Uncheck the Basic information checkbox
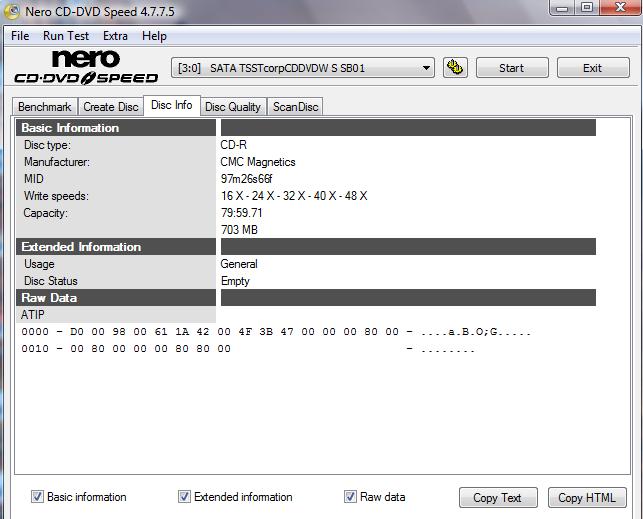 pyautogui.click(x=37, y=497)
